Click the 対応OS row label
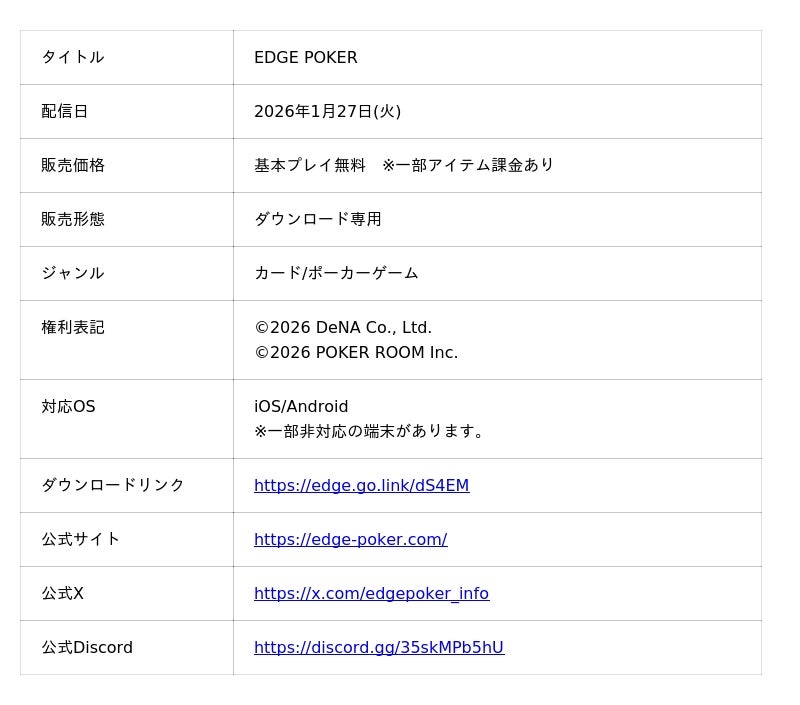The height and width of the screenshot is (705, 800). (68, 407)
